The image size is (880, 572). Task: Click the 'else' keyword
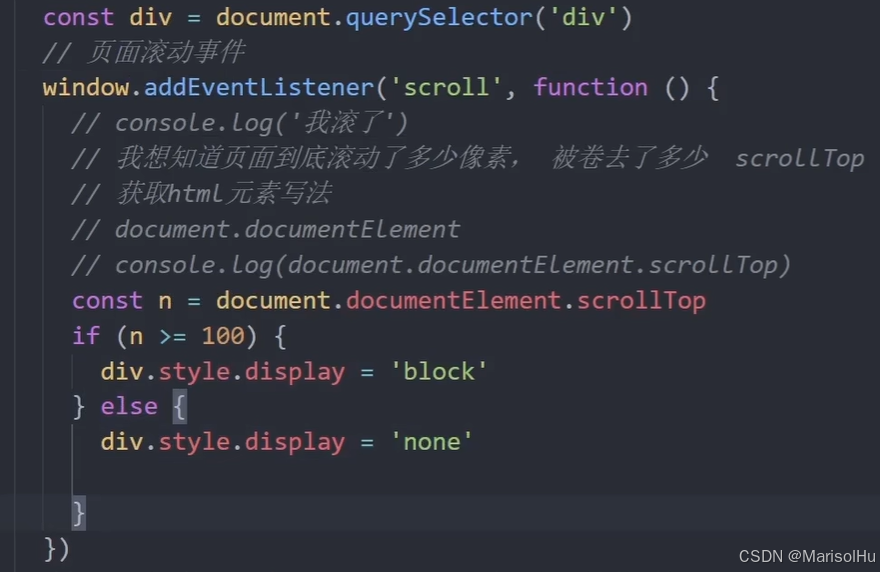129,406
